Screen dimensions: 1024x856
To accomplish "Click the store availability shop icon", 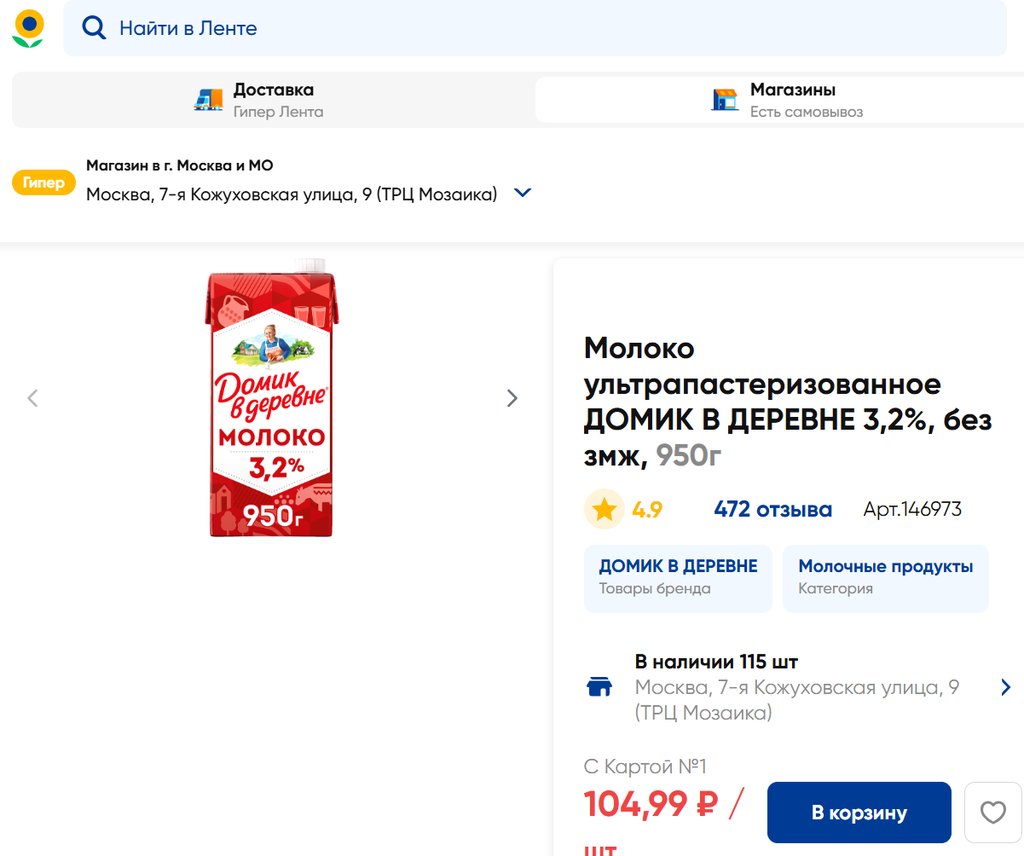I will click(599, 687).
